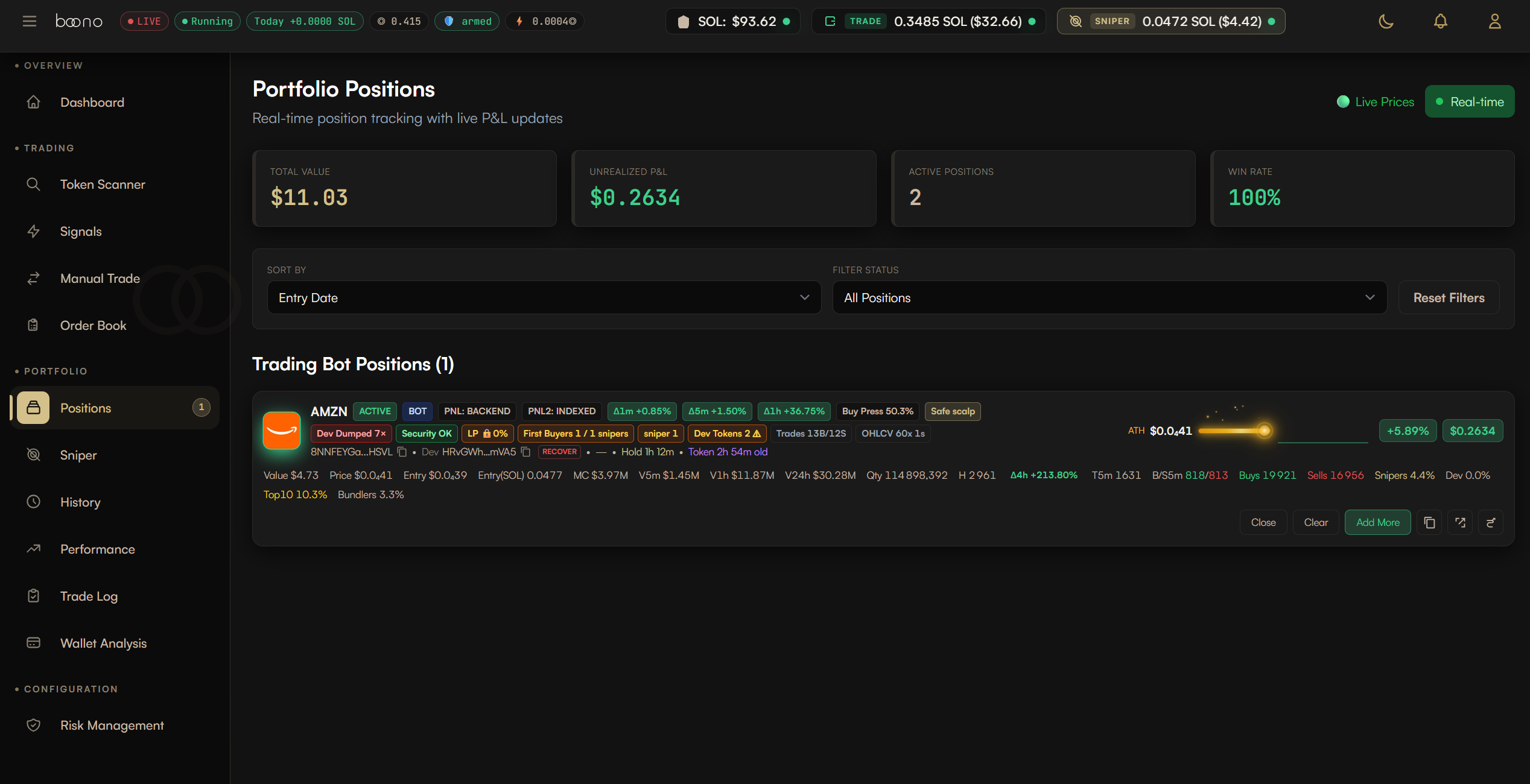The height and width of the screenshot is (784, 1530).
Task: Toggle the armed shield chip
Action: [467, 21]
